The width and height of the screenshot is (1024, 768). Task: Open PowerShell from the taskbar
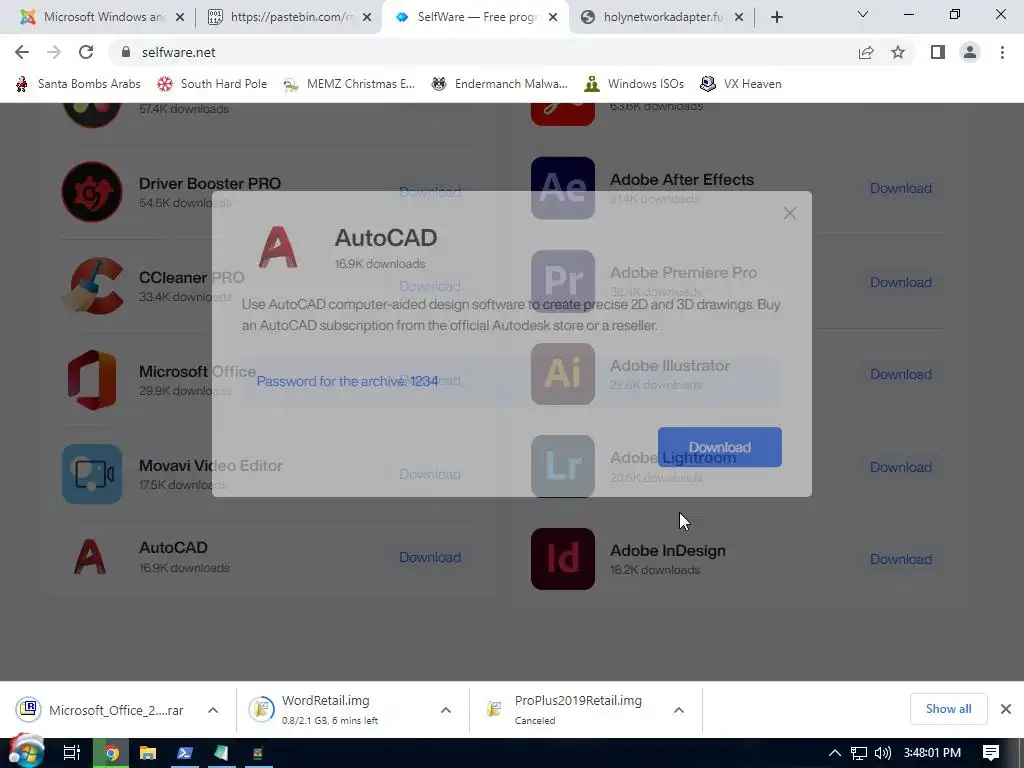[185, 753]
